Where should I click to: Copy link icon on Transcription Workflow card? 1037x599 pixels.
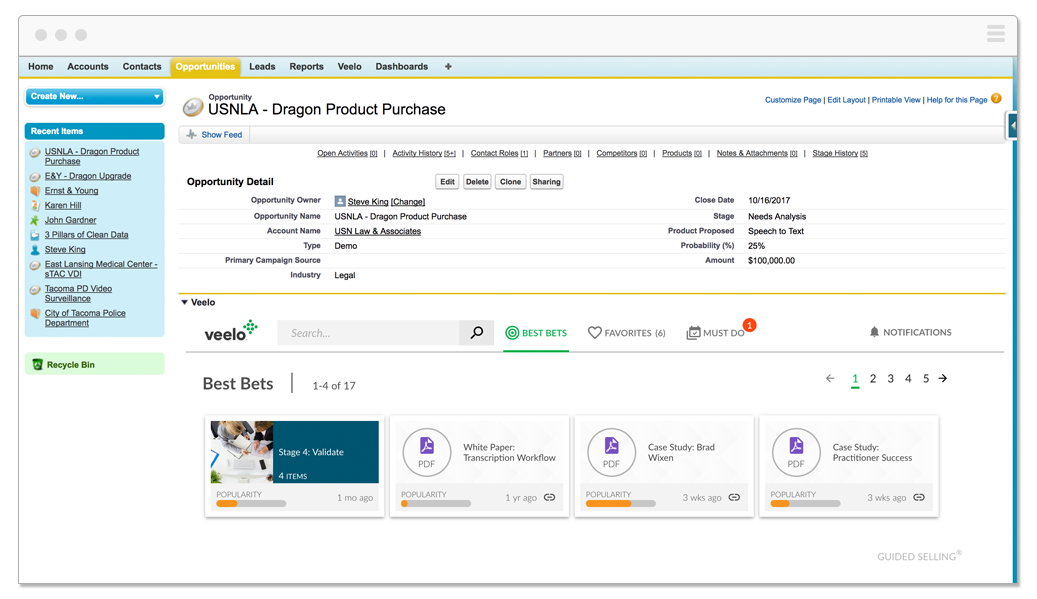550,497
